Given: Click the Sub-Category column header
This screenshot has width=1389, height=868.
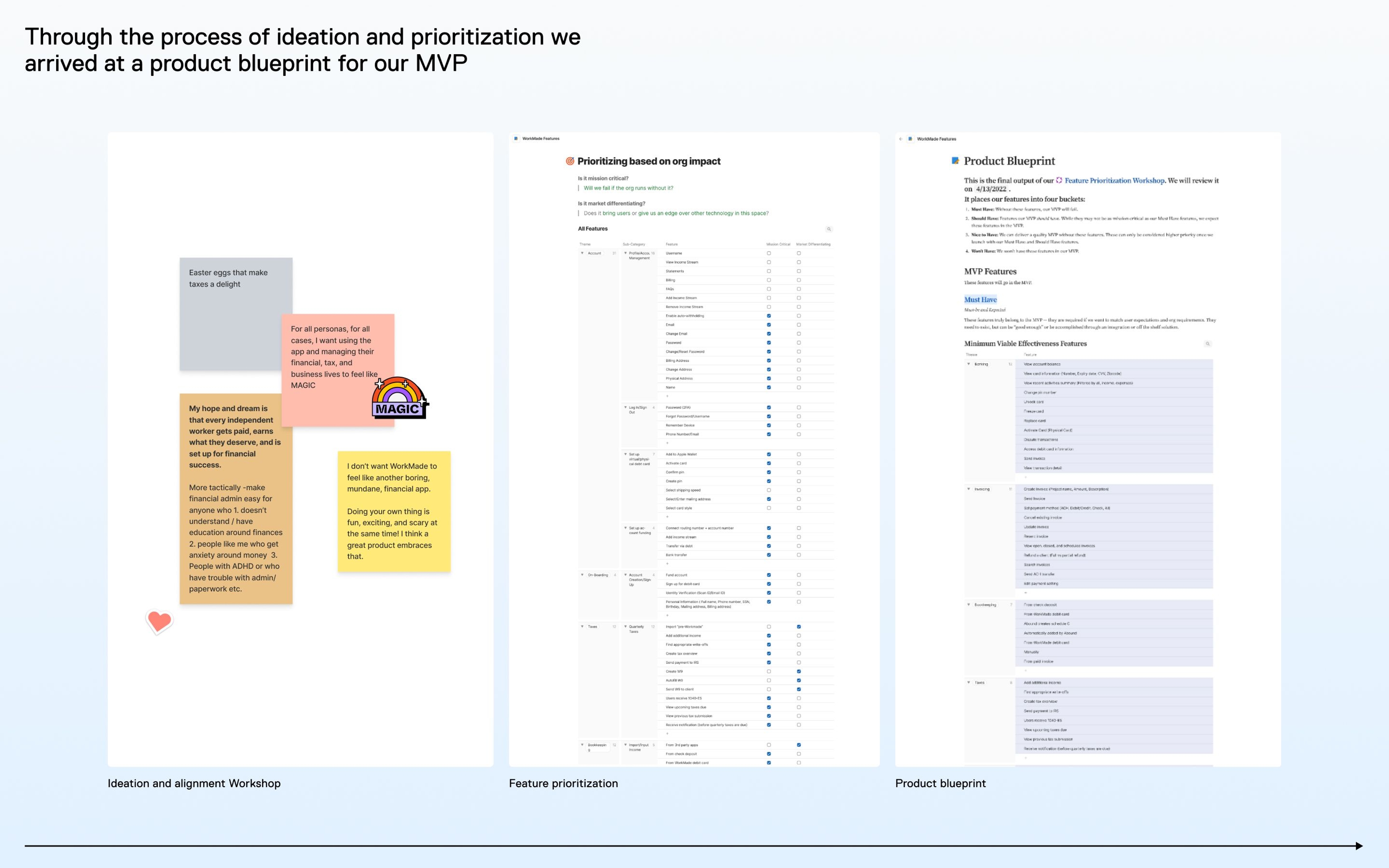Looking at the screenshot, I should click(x=634, y=244).
